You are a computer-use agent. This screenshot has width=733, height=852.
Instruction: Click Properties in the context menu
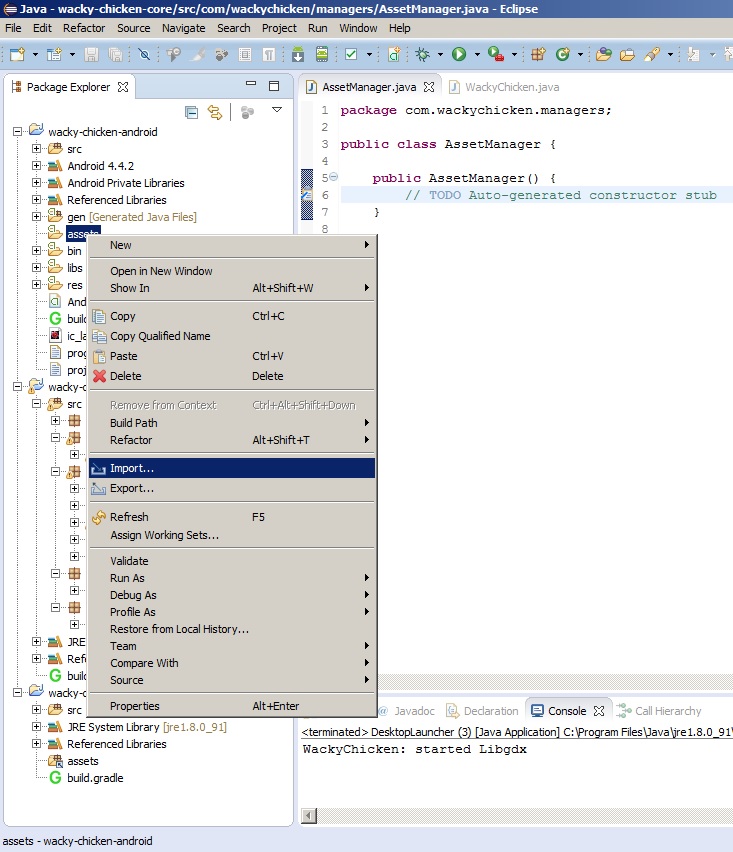[232, 706]
